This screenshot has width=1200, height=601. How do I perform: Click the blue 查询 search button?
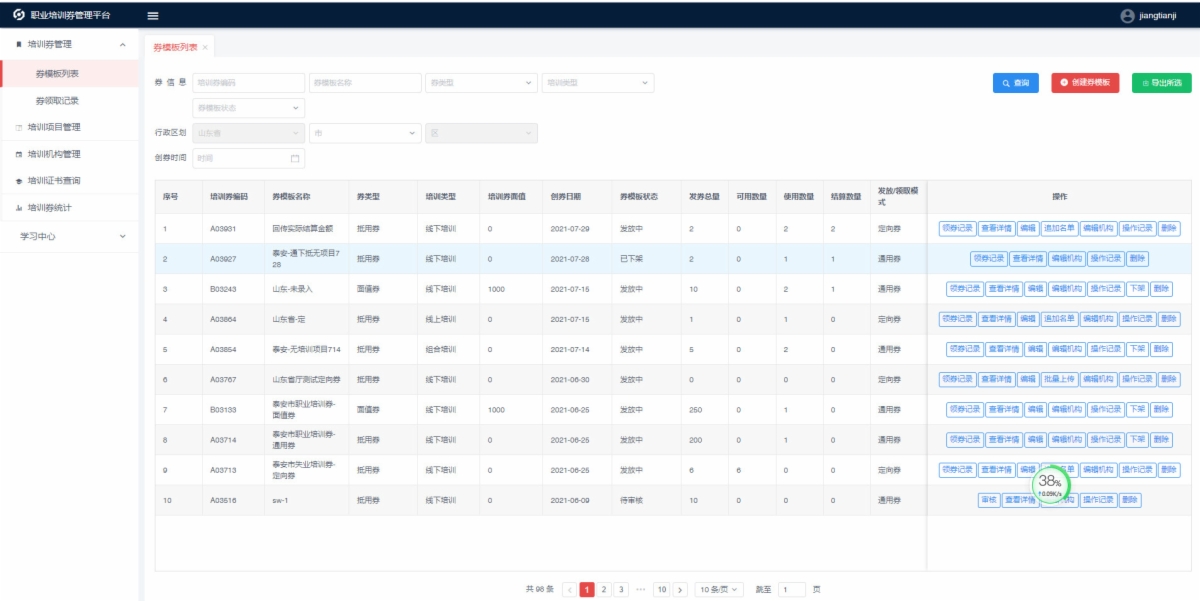tap(1015, 83)
